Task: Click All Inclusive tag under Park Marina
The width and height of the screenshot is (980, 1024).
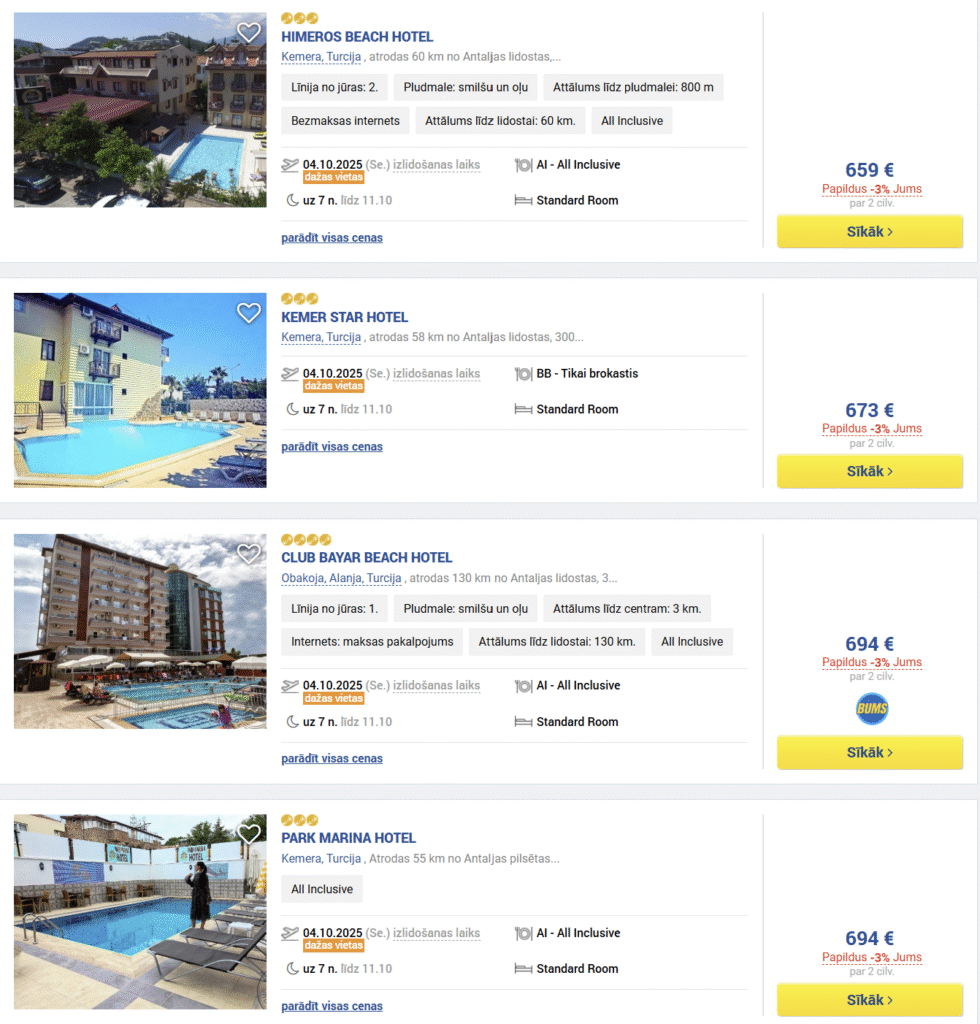Action: pos(322,889)
